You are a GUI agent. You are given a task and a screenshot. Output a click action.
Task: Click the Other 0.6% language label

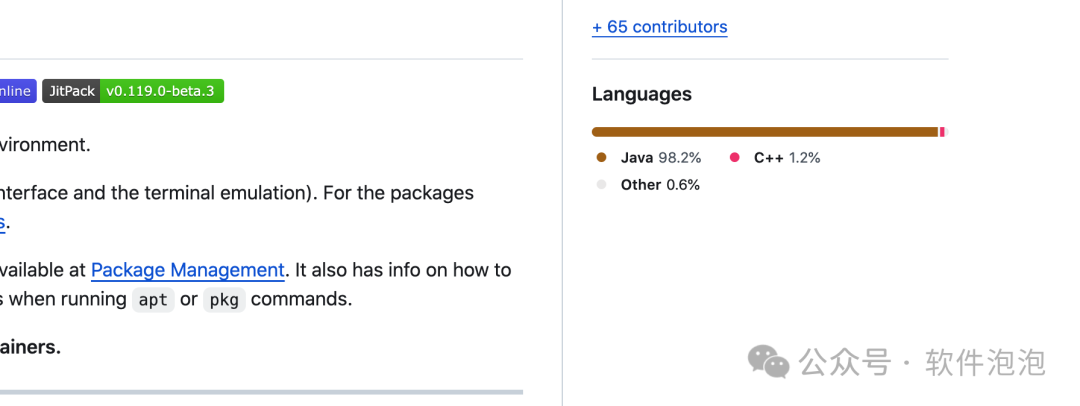pyautogui.click(x=660, y=185)
